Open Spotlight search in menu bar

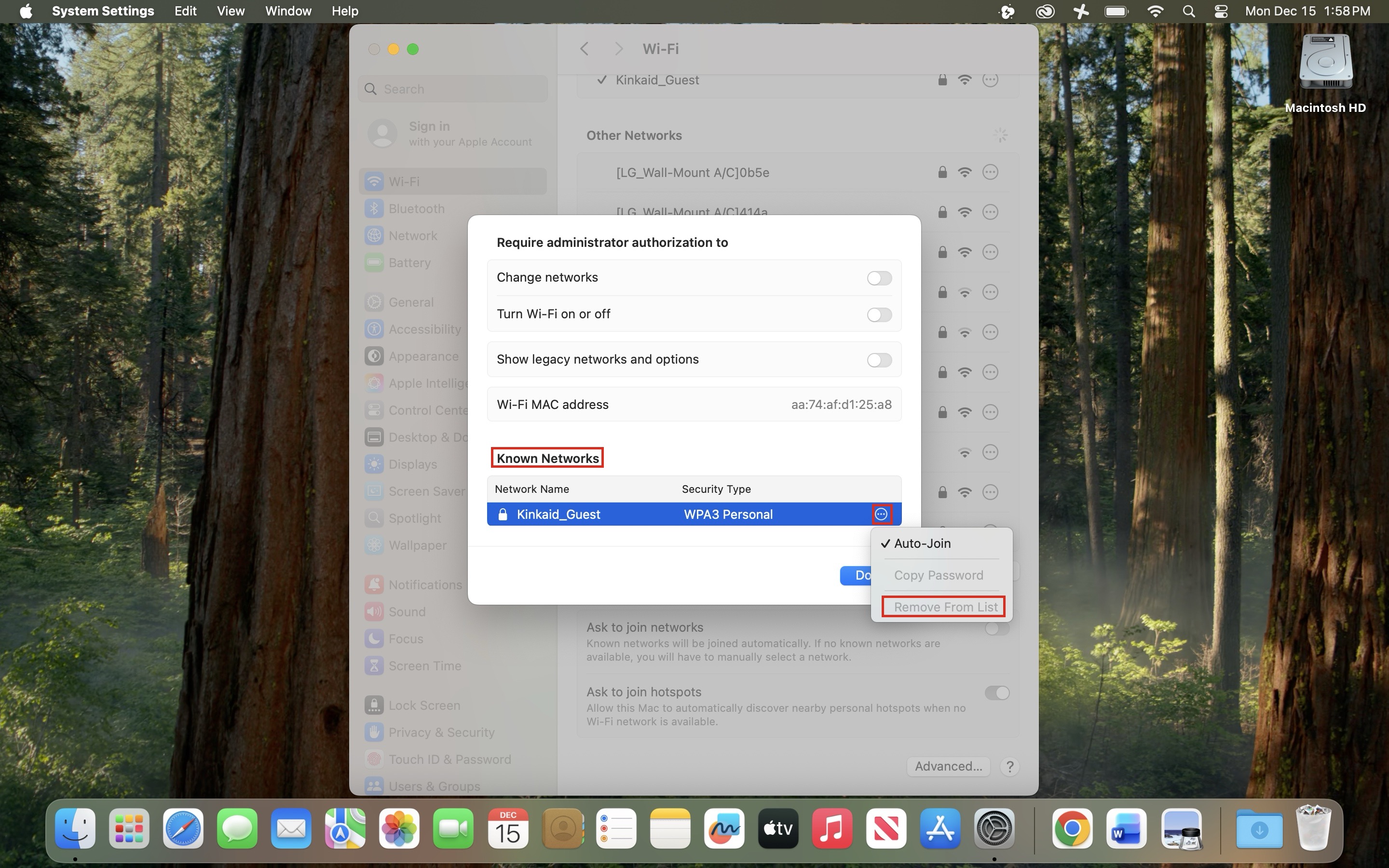1189,12
